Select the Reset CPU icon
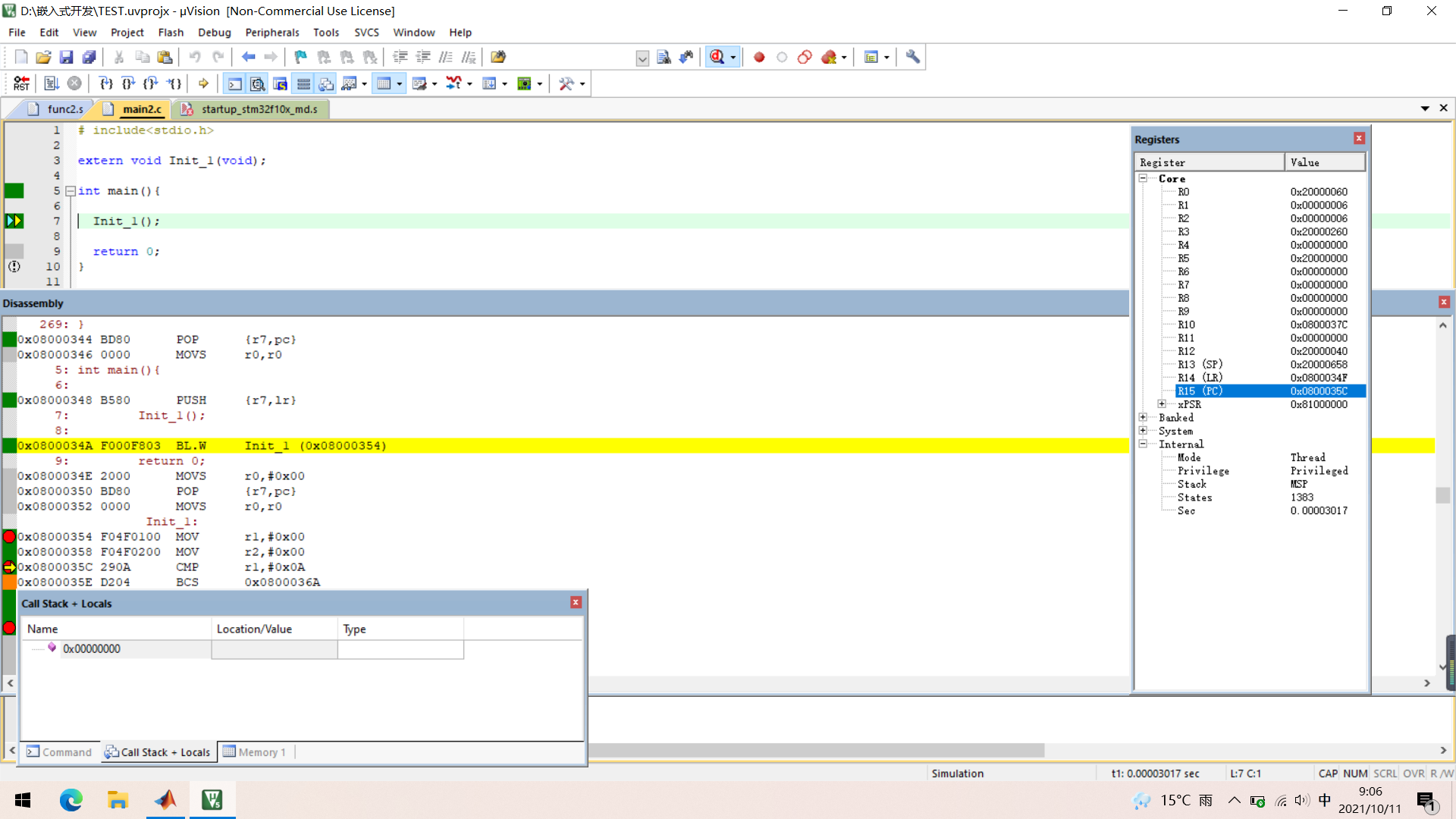 click(19, 82)
